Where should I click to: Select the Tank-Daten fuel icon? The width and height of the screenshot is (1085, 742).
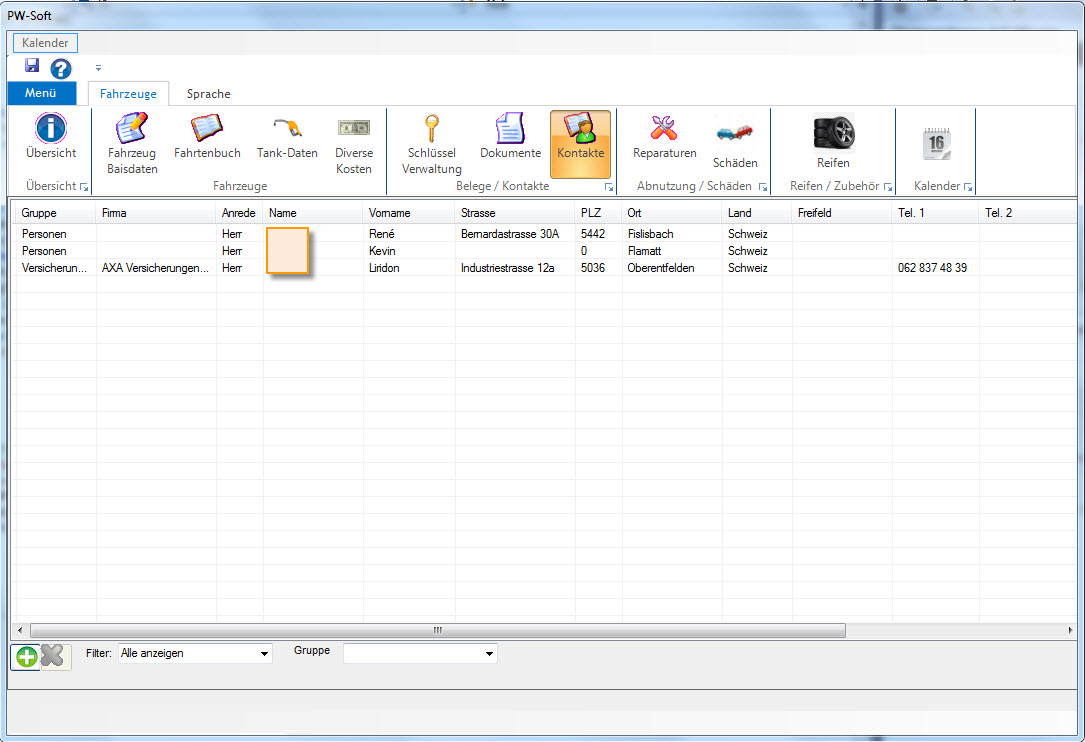pyautogui.click(x=287, y=130)
